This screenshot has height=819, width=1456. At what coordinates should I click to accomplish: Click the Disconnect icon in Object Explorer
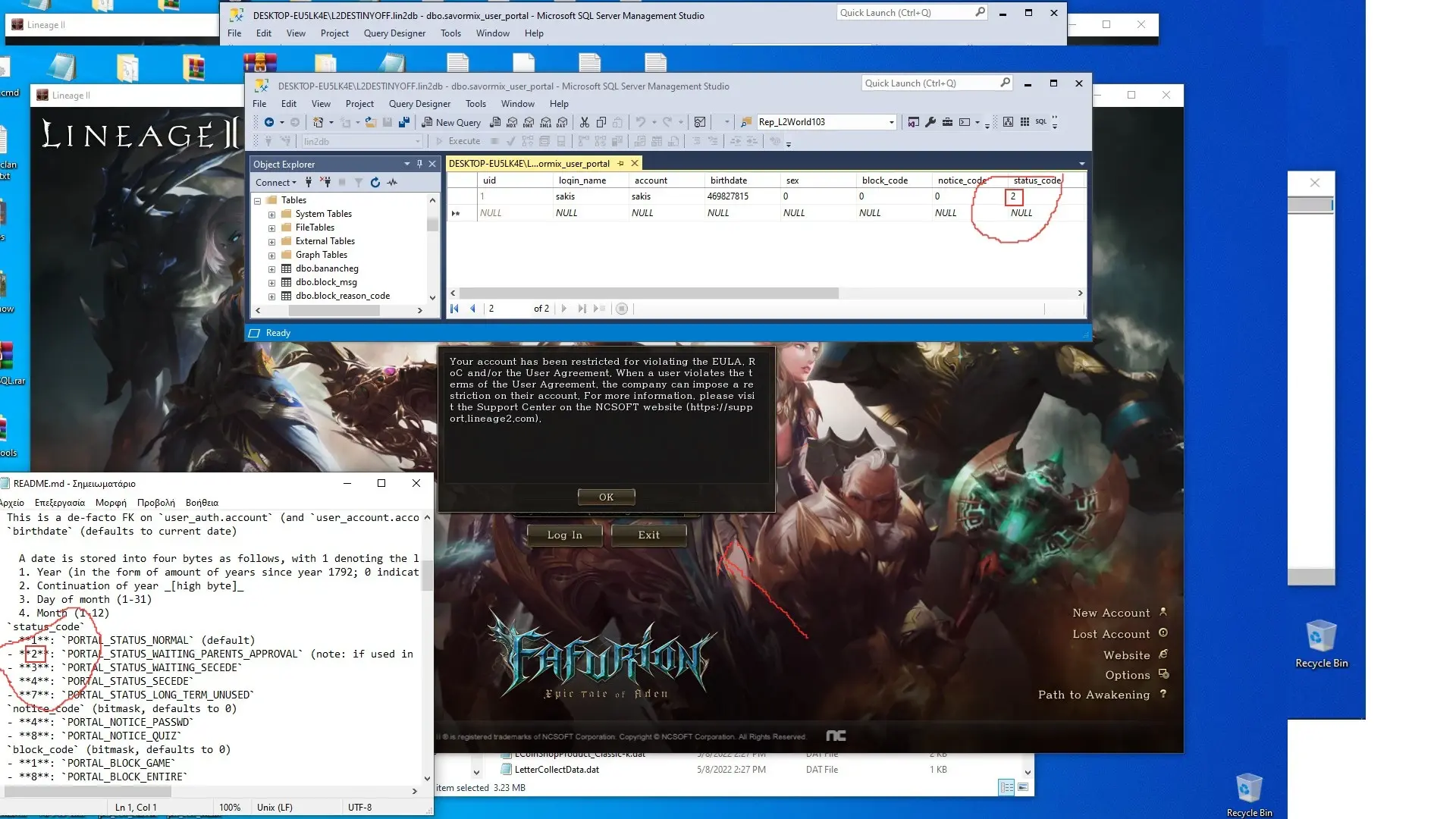click(x=325, y=182)
